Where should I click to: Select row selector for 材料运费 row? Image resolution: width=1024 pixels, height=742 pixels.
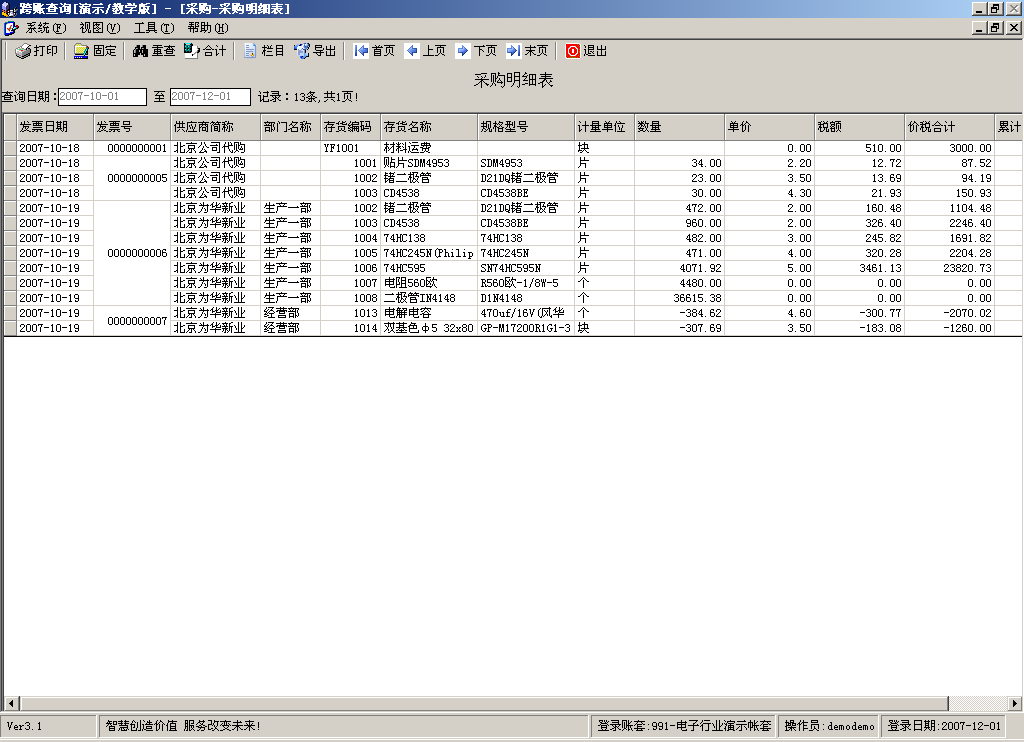click(x=10, y=148)
